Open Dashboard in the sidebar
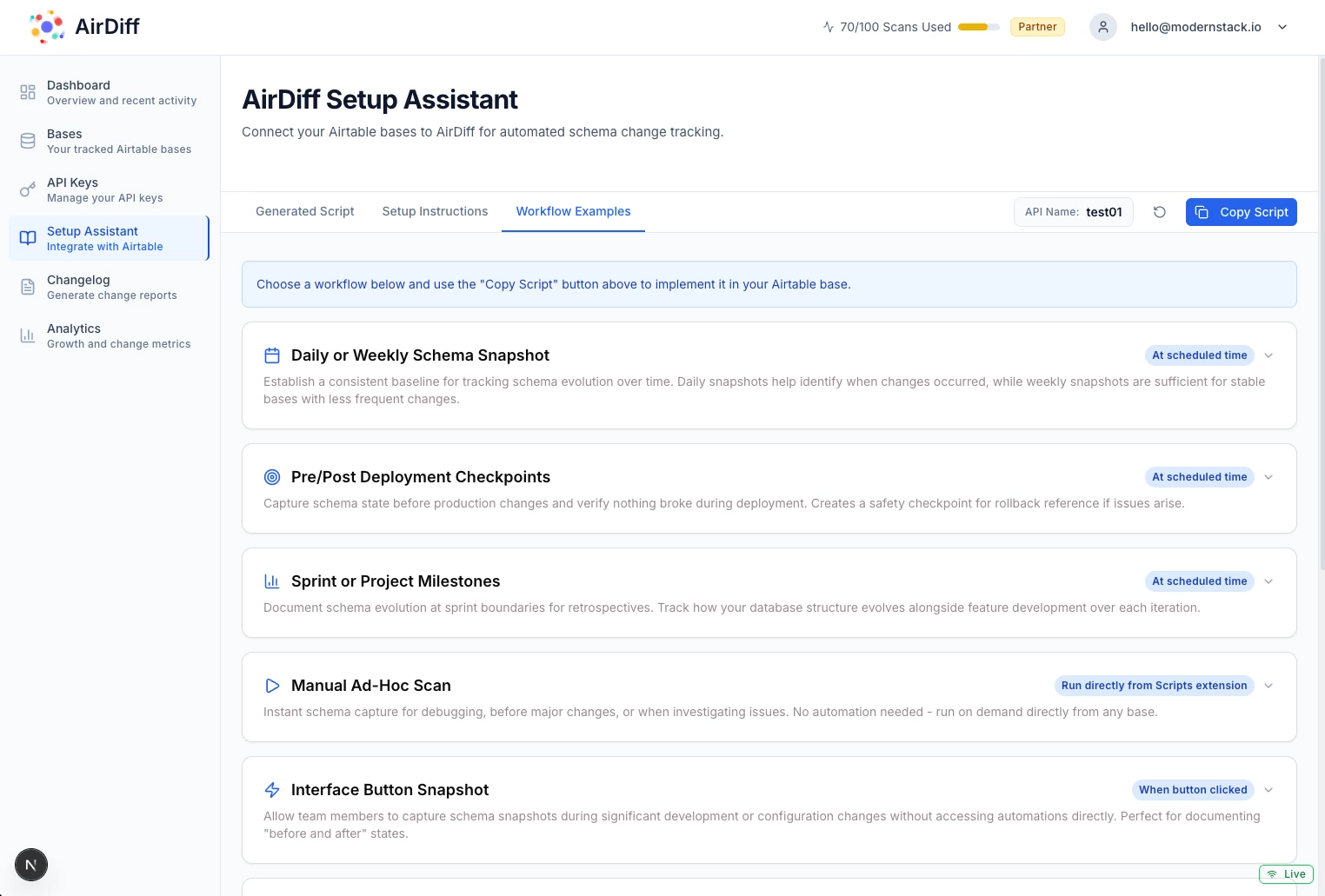Viewport: 1325px width, 896px height. pos(109,92)
